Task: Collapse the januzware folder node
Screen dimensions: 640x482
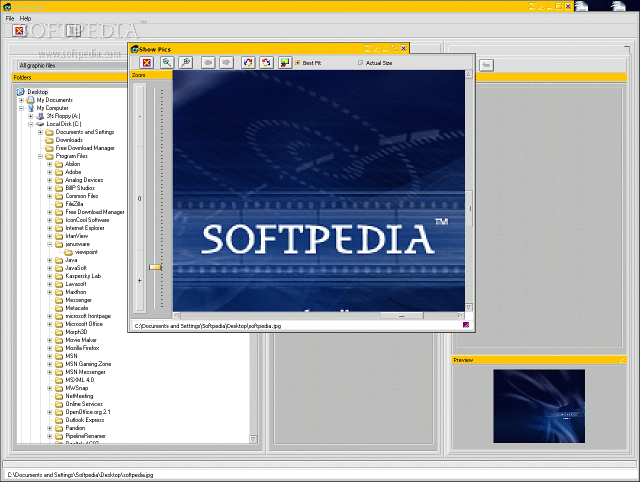Action: (x=50, y=244)
